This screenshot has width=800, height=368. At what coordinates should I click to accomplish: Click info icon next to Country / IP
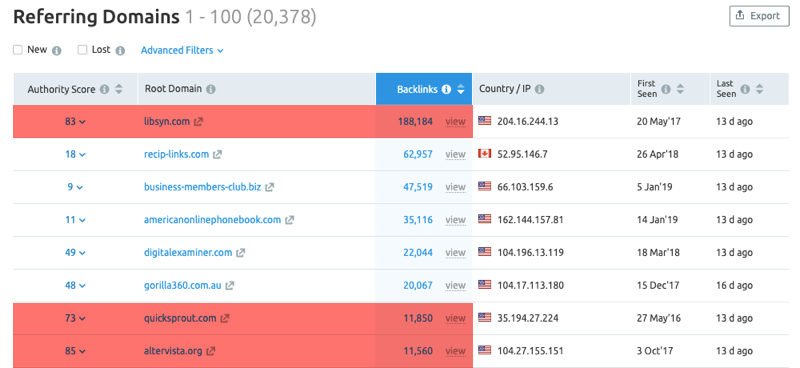pyautogui.click(x=539, y=89)
